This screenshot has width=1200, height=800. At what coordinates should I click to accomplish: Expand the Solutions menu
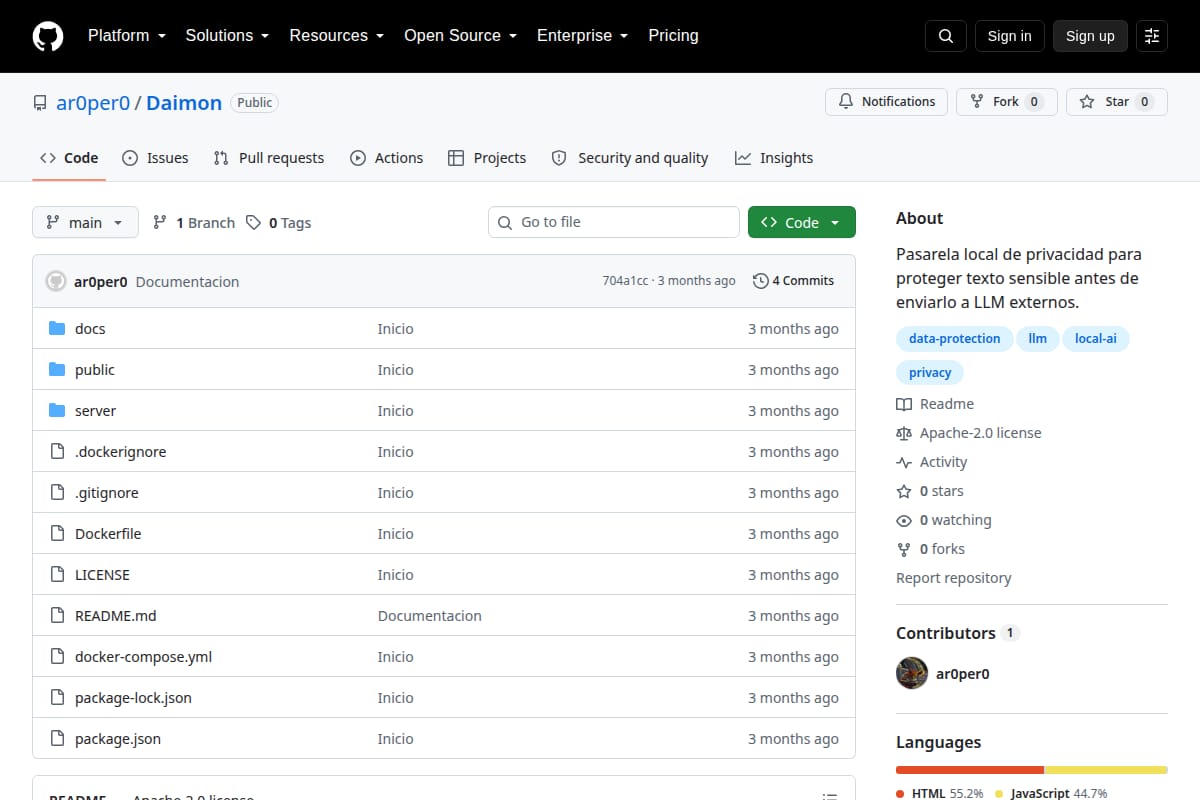[227, 35]
